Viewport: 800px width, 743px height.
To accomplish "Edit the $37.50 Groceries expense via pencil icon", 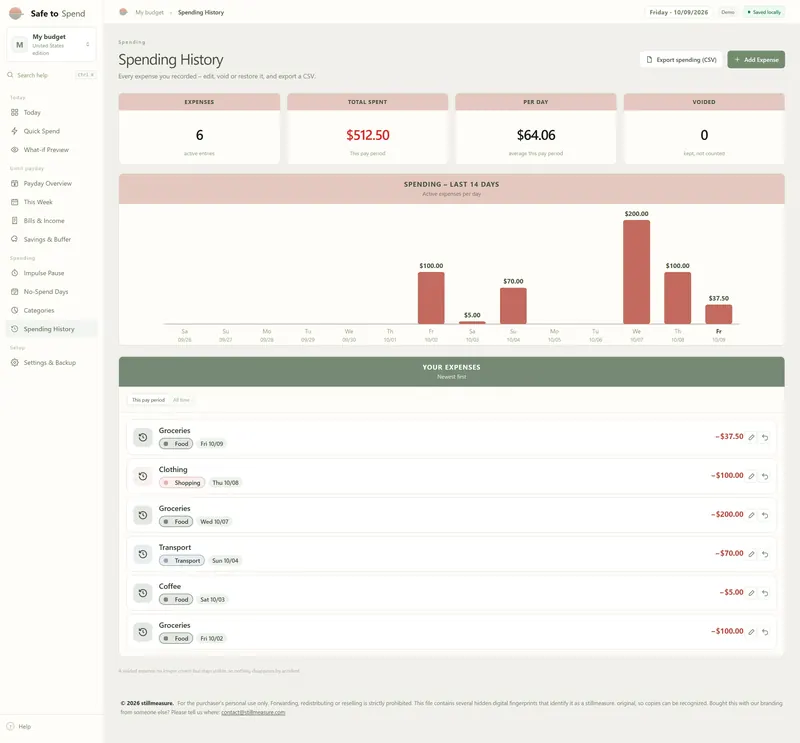I will [752, 437].
